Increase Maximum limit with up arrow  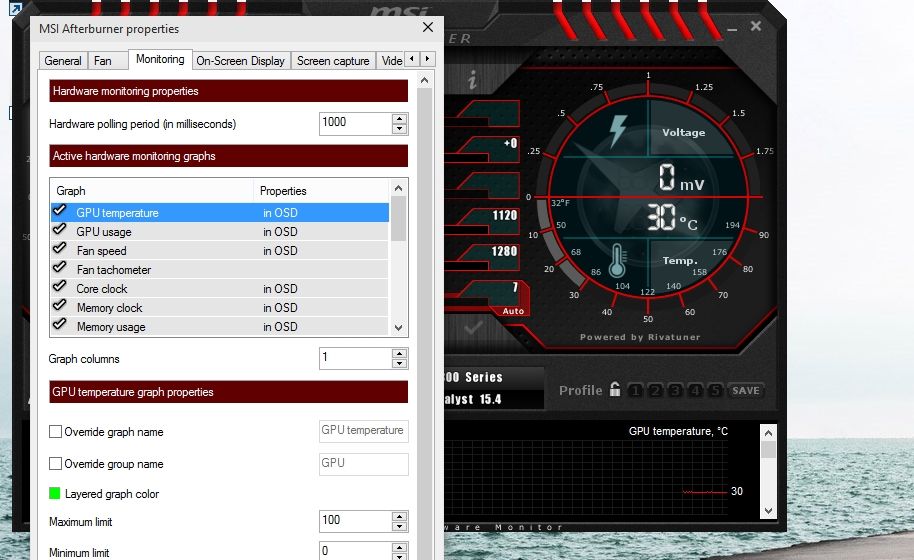399,516
